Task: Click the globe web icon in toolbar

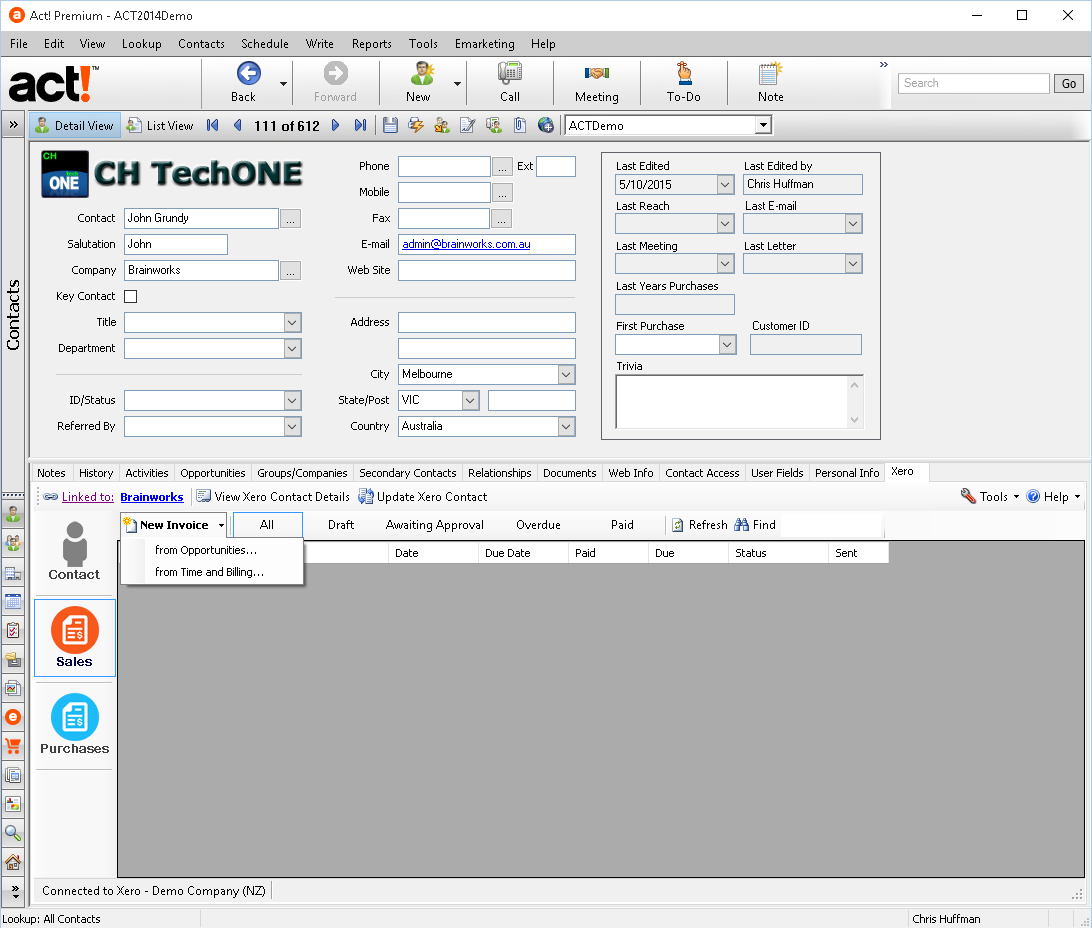Action: pyautogui.click(x=546, y=125)
